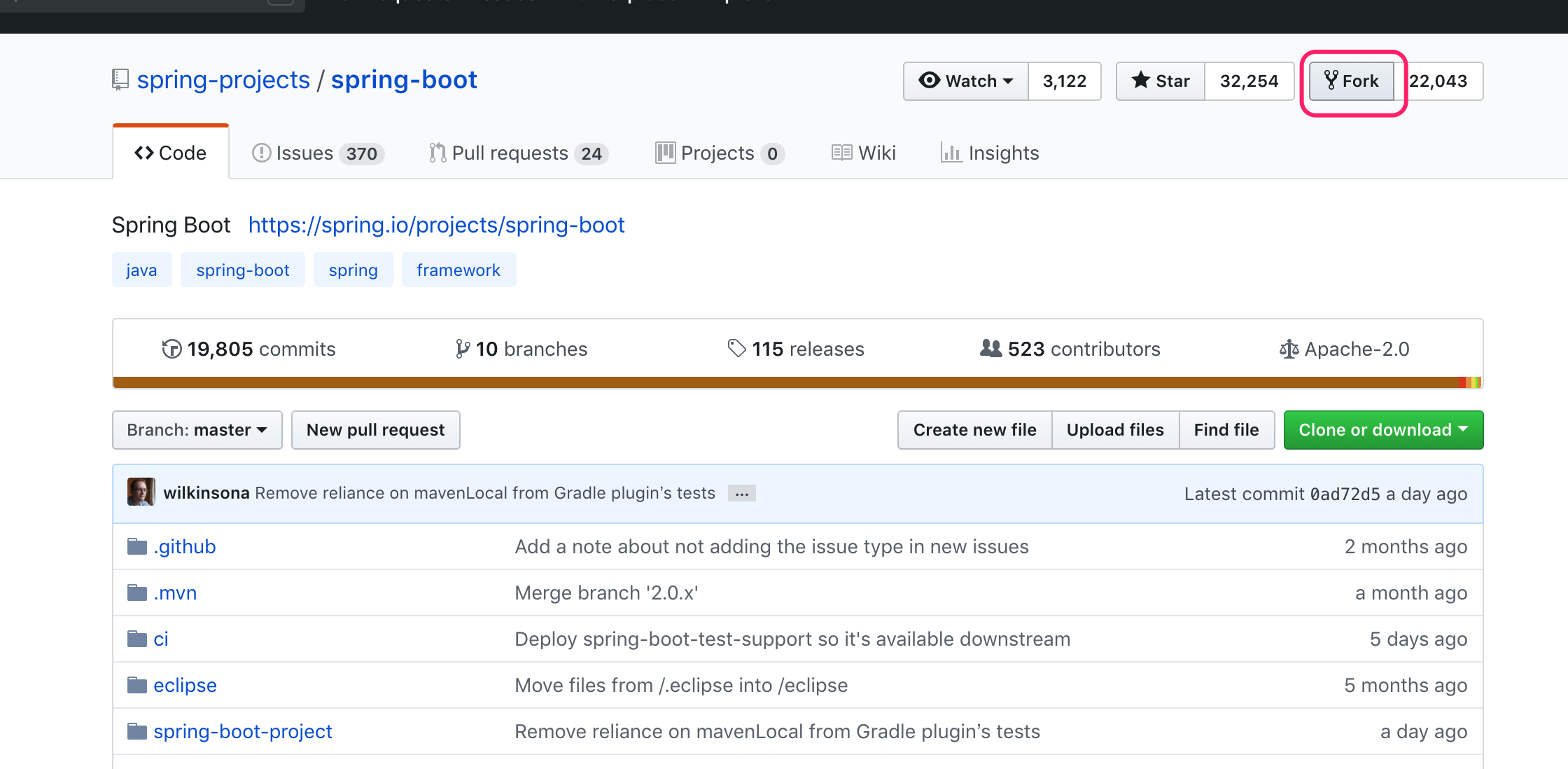
Task: Click the Issues exclamation circle icon
Action: click(x=261, y=153)
